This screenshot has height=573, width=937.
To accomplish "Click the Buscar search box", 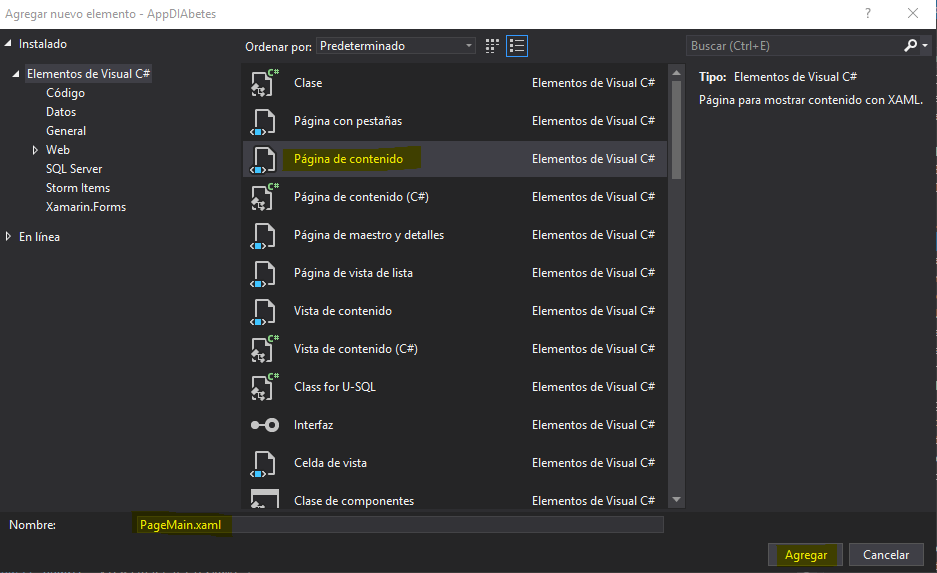I will coord(794,46).
